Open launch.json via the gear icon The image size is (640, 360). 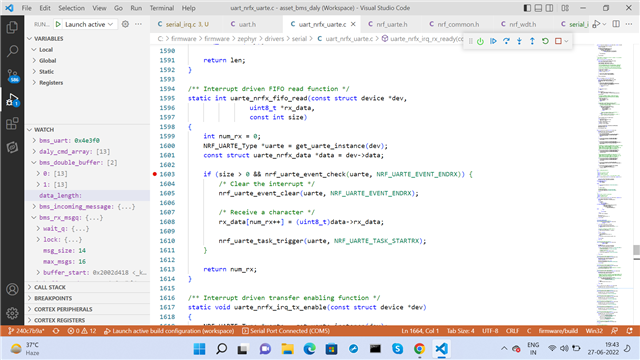pyautogui.click(x=125, y=24)
